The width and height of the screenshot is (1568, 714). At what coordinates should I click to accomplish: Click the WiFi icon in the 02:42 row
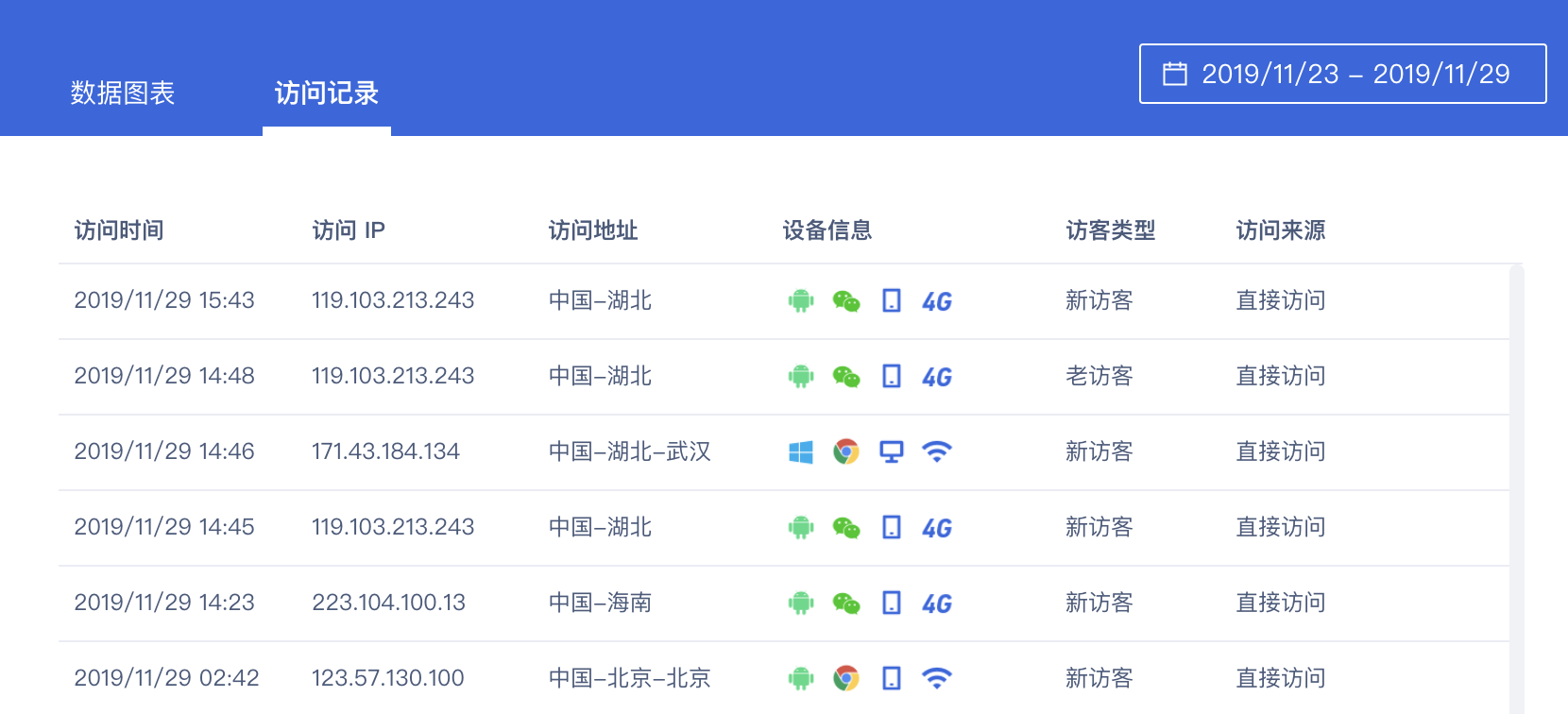(x=936, y=678)
